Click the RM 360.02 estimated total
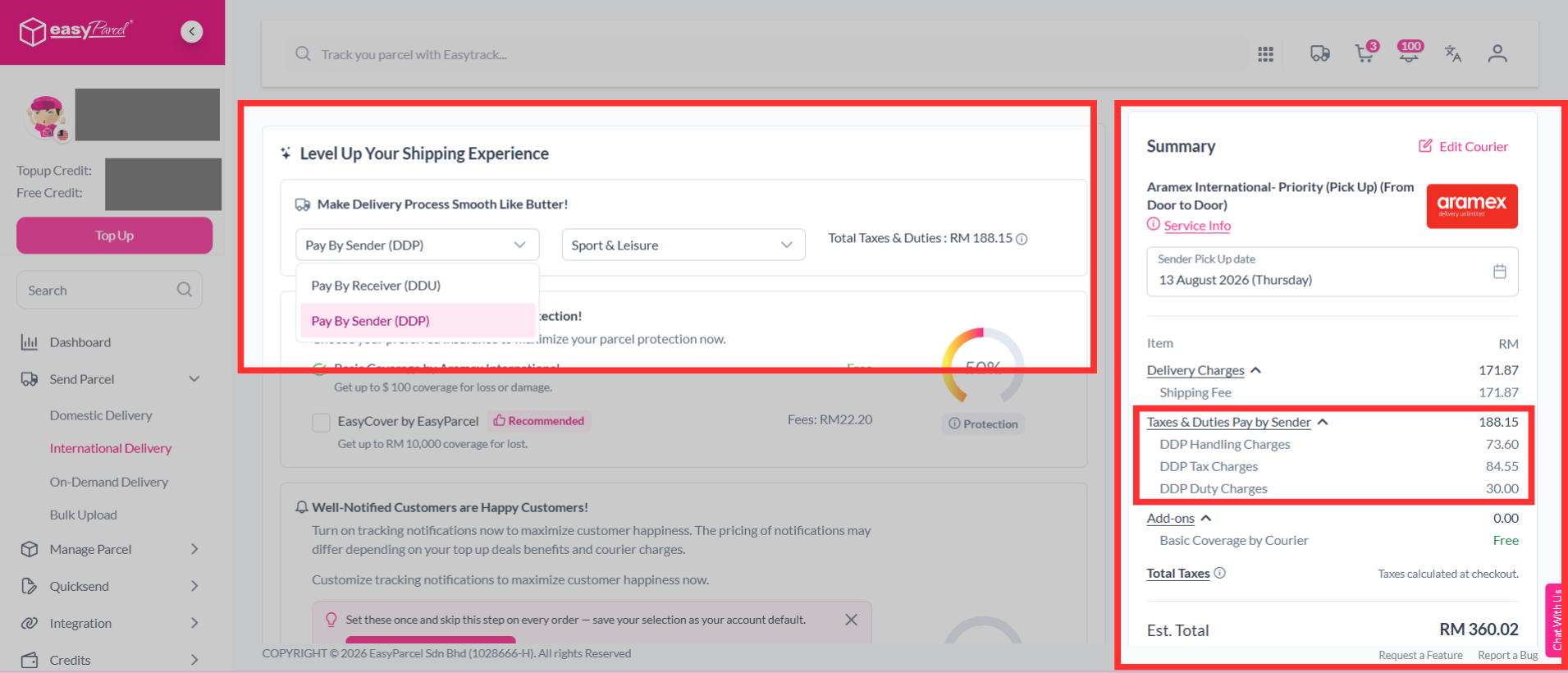This screenshot has width=1568, height=673. pyautogui.click(x=1479, y=630)
